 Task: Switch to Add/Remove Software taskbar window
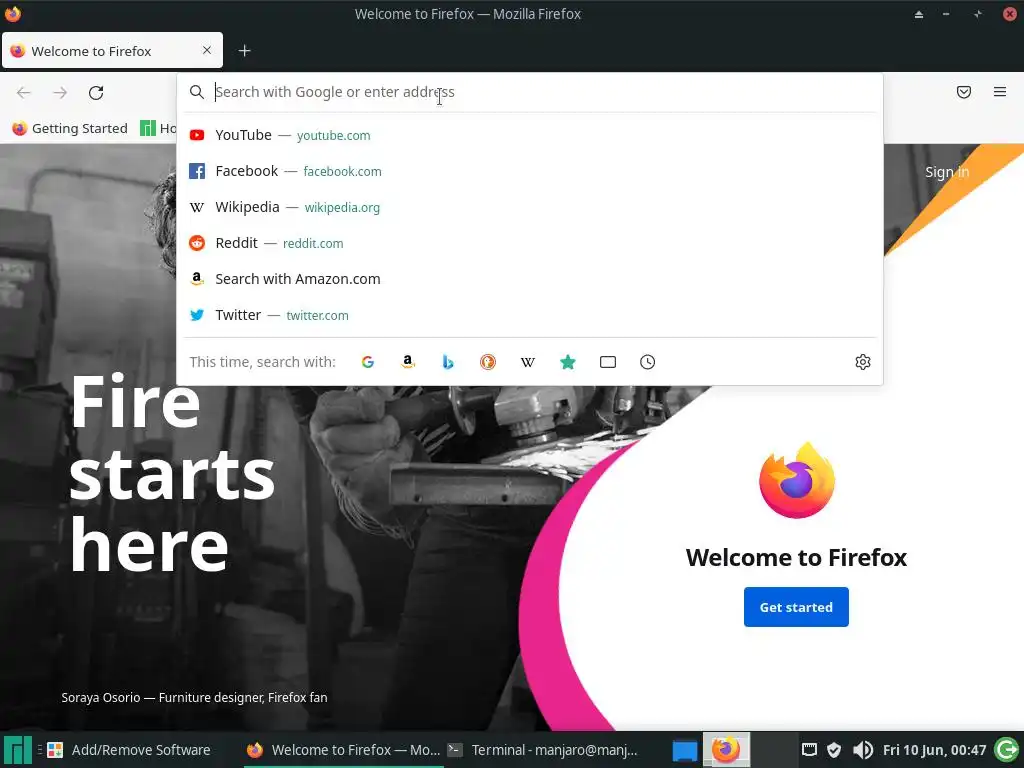point(130,750)
